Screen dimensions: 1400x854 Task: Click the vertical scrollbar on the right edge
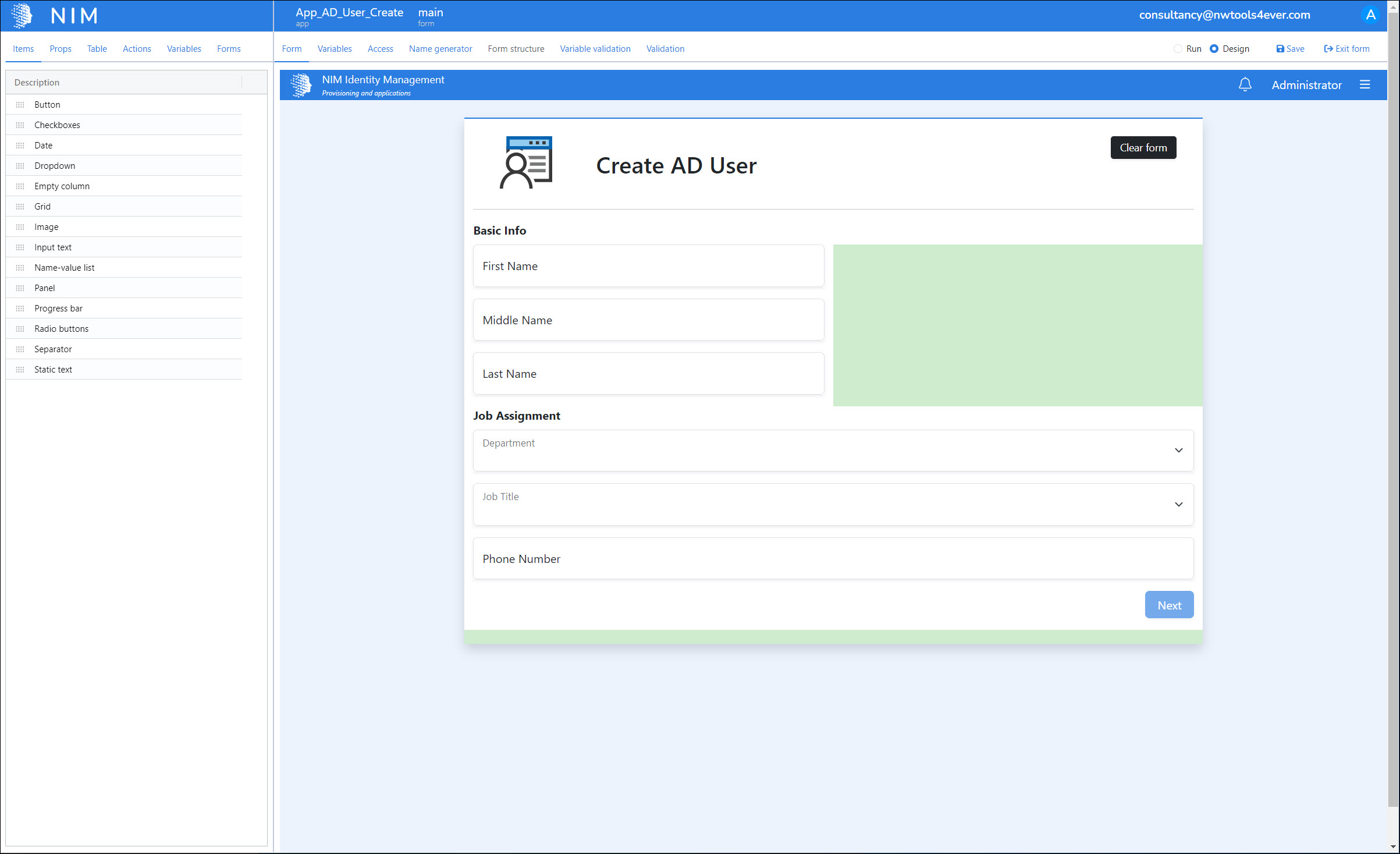(1393, 407)
